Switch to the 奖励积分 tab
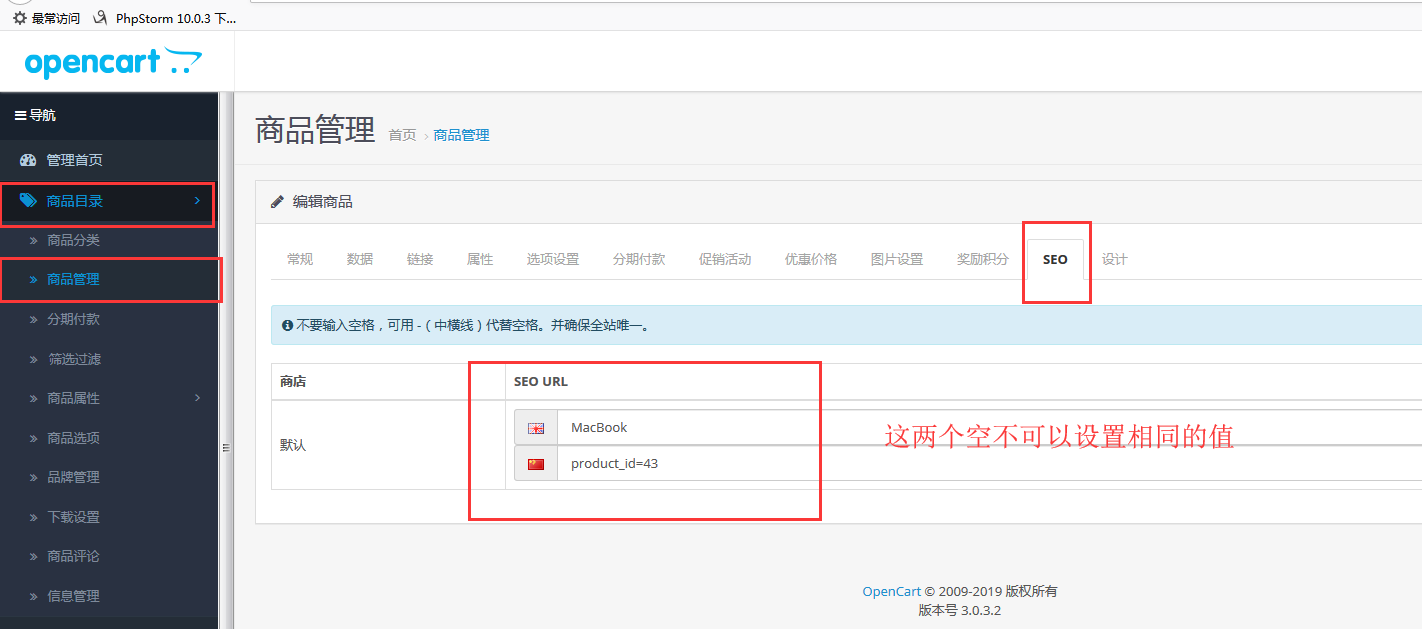The height and width of the screenshot is (629, 1422). click(983, 259)
